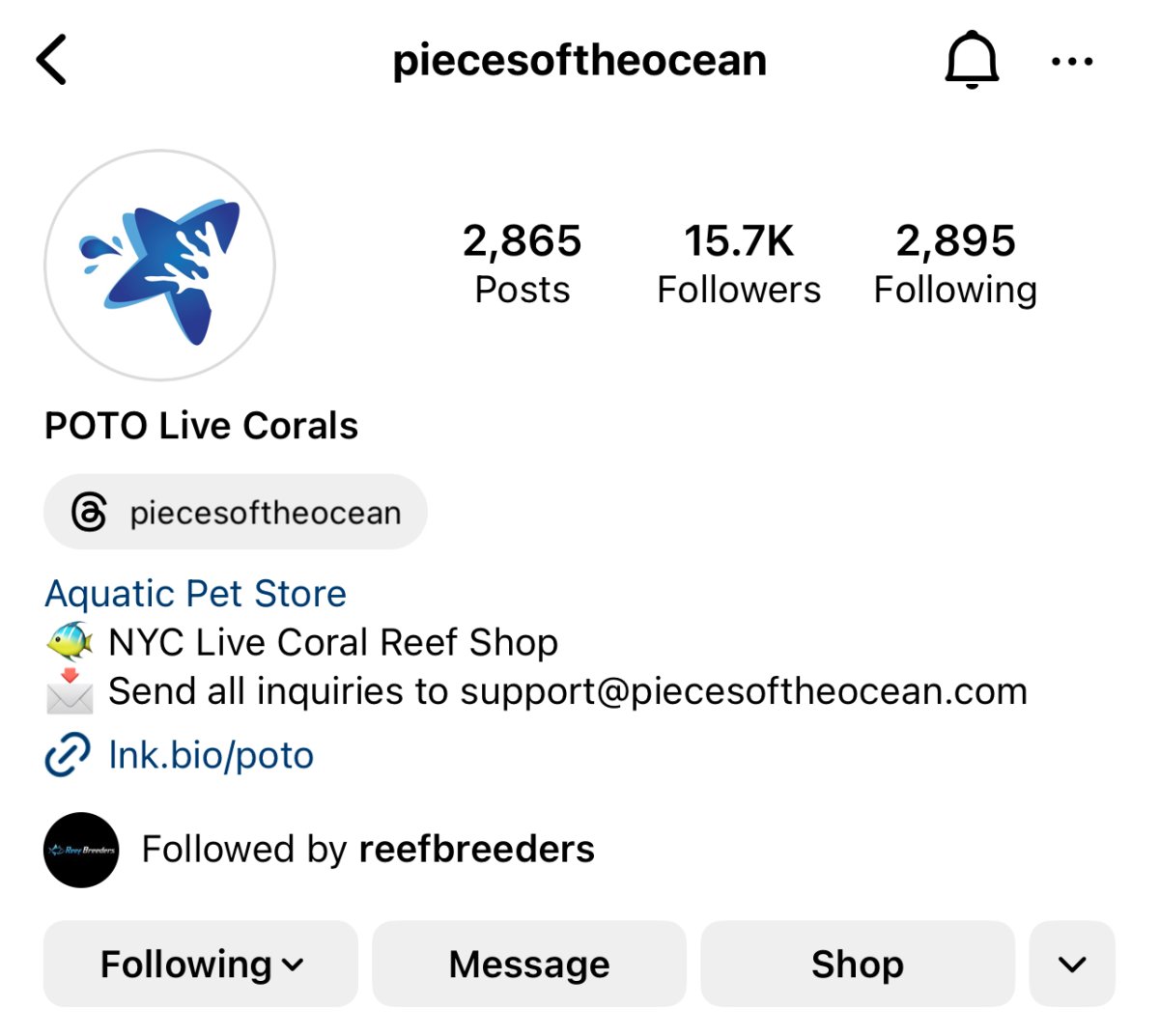Open the Shop button
This screenshot has width=1159, height=1036.
pos(858,964)
